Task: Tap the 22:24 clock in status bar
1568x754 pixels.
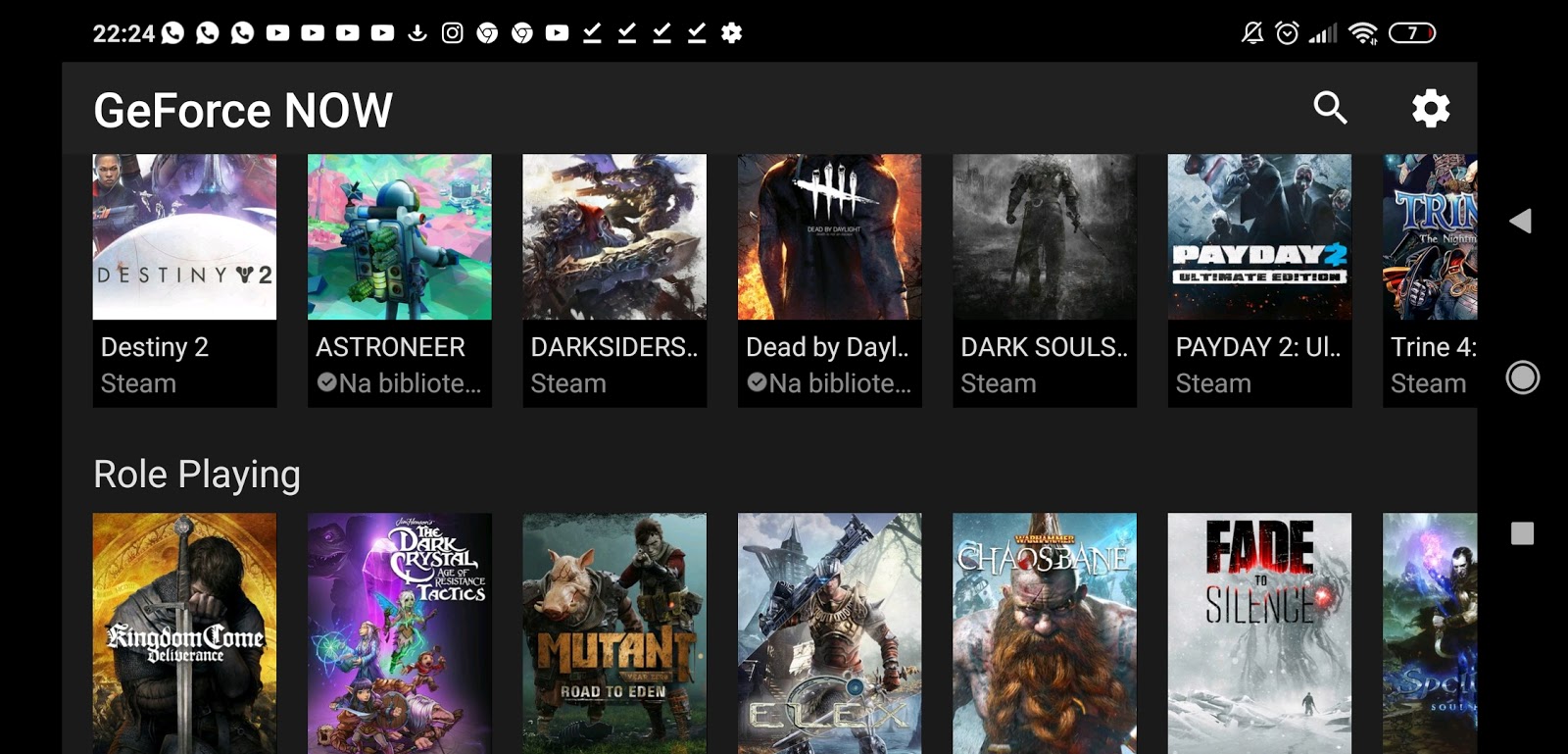Action: [123, 33]
